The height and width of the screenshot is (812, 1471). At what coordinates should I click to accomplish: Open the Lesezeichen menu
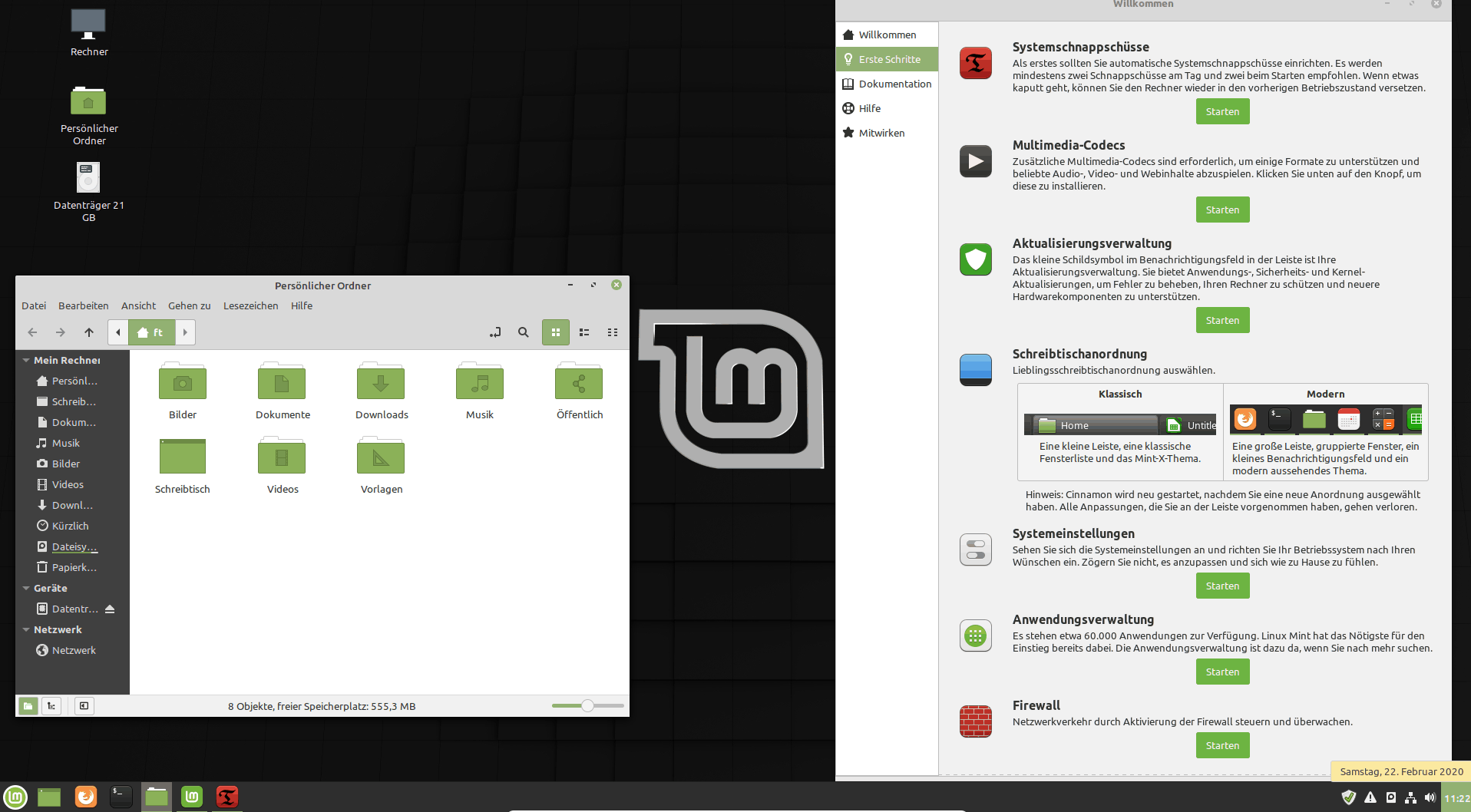coord(251,305)
